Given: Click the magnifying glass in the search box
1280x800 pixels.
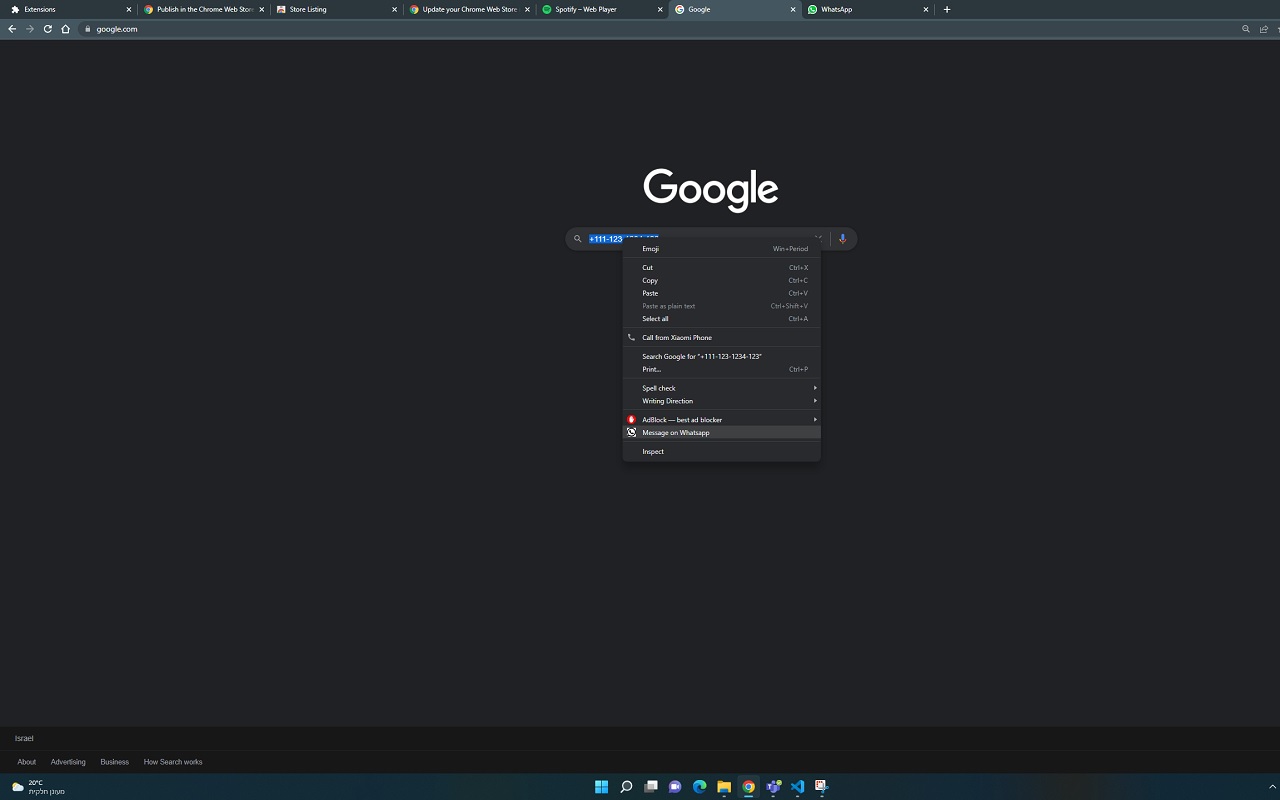Looking at the screenshot, I should pyautogui.click(x=577, y=238).
